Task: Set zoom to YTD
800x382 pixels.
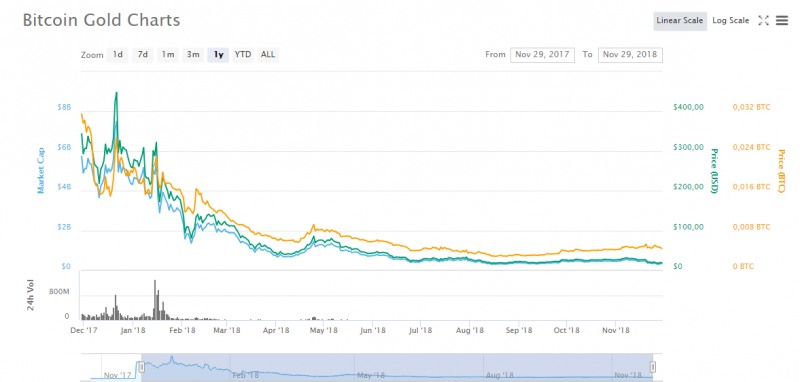Action: pyautogui.click(x=243, y=54)
